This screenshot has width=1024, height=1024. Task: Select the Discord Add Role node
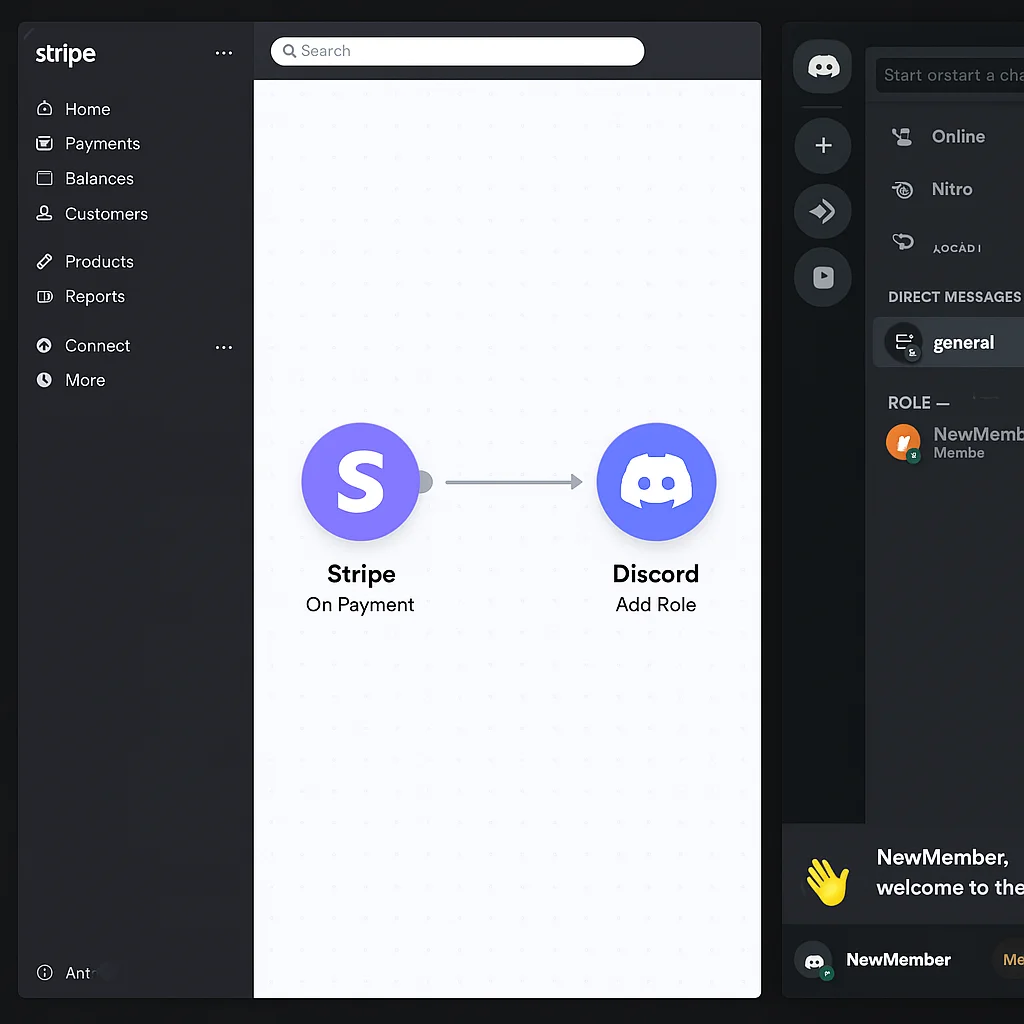pyautogui.click(x=656, y=482)
